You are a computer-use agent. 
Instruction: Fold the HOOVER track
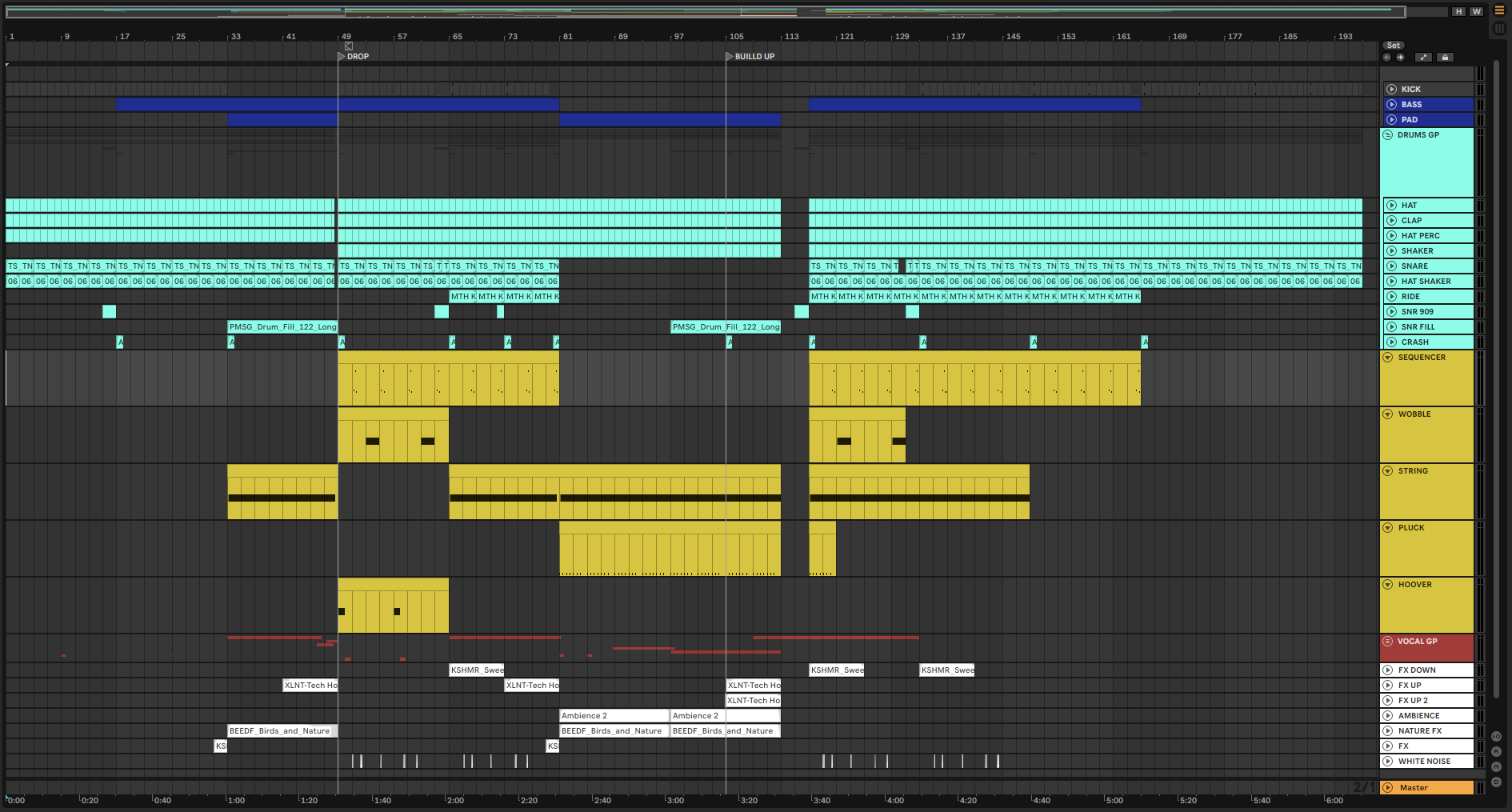[1388, 585]
